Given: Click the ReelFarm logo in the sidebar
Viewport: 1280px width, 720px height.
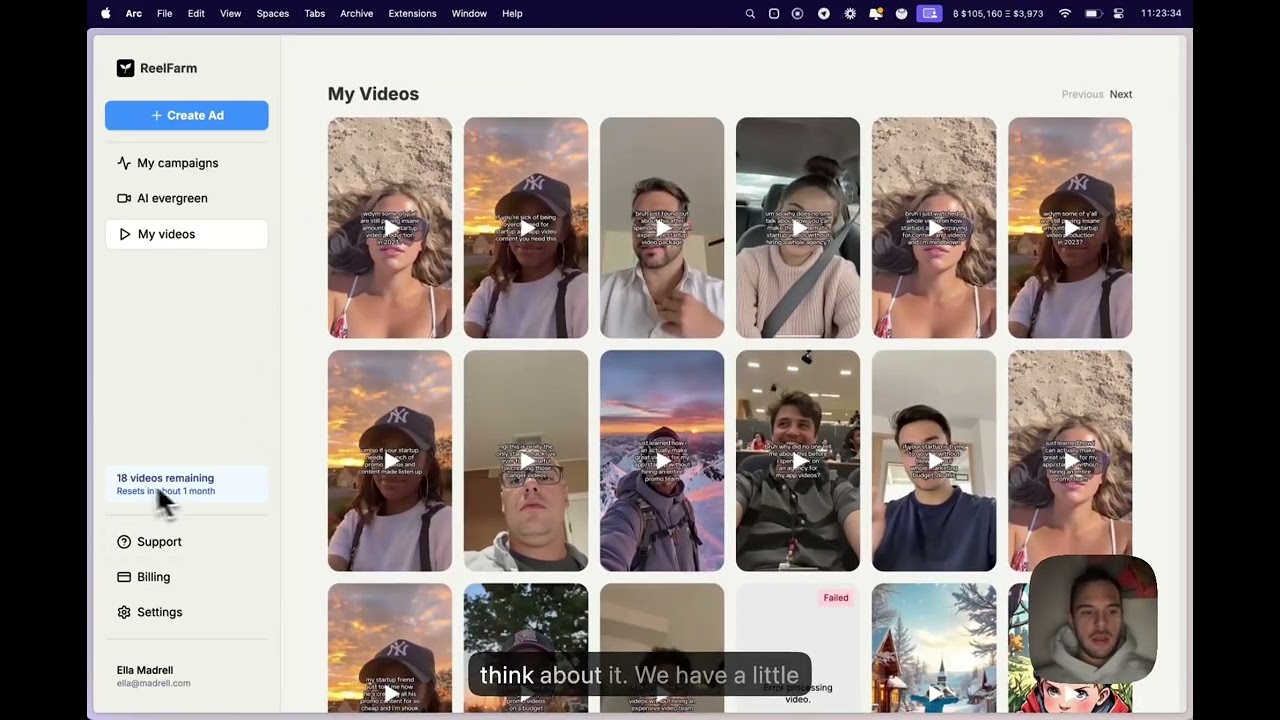Looking at the screenshot, I should coord(157,68).
